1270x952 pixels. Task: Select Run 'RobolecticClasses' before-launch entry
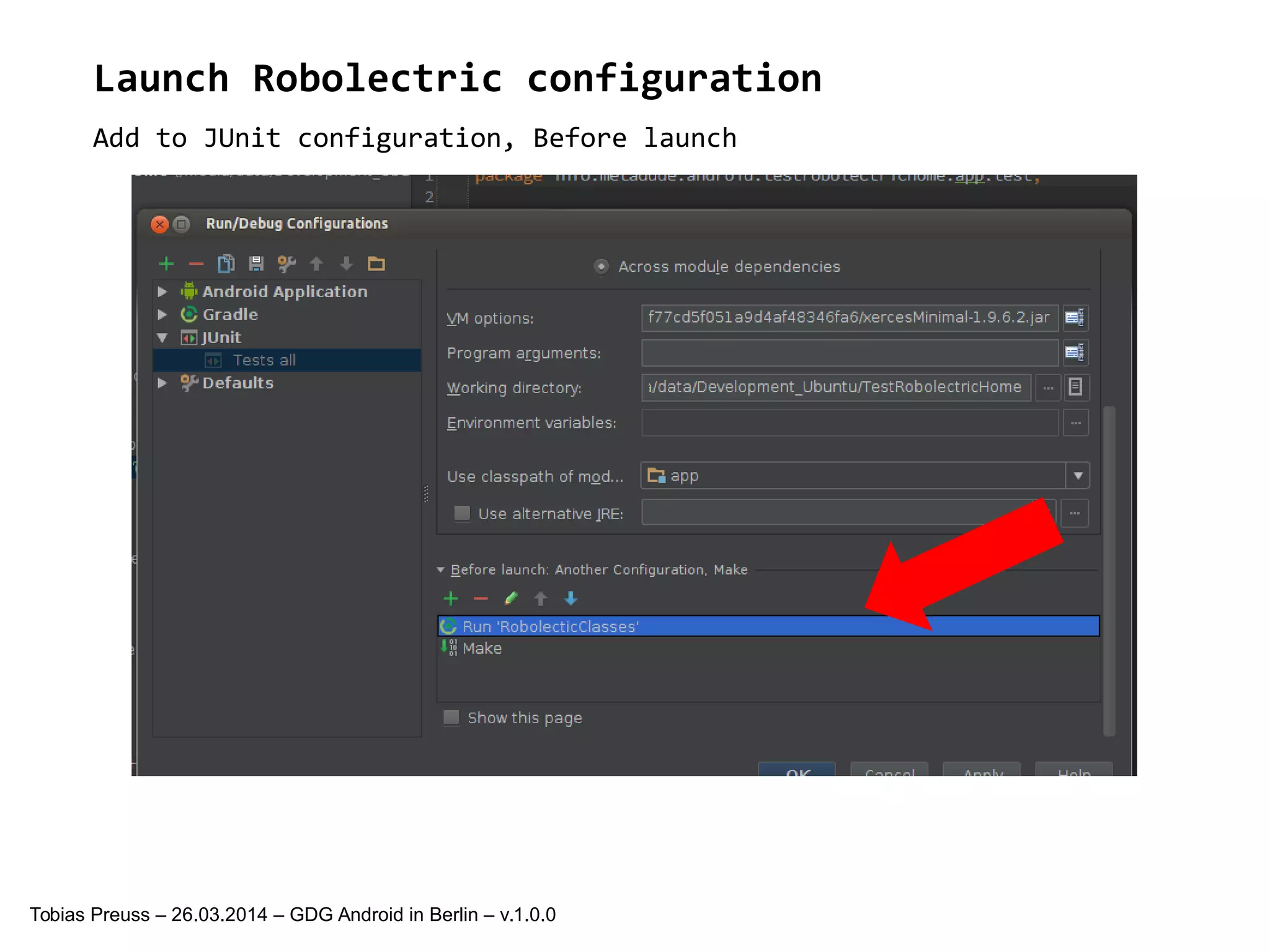[x=768, y=626]
